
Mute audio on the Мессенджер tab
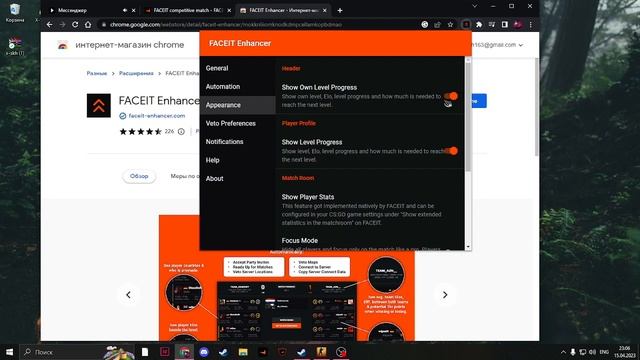pos(125,10)
